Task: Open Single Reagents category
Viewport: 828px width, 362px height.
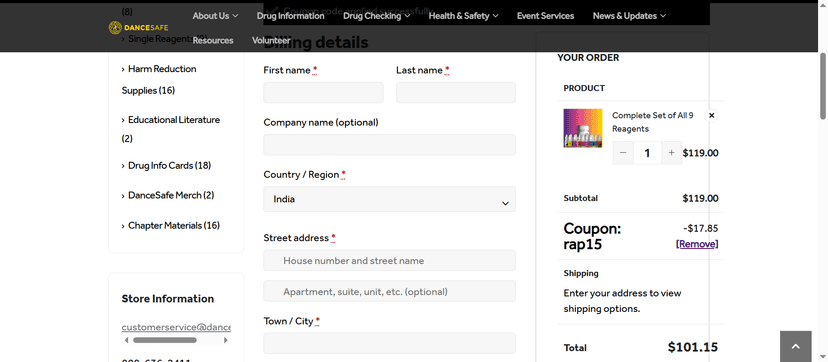Action: pyautogui.click(x=167, y=39)
